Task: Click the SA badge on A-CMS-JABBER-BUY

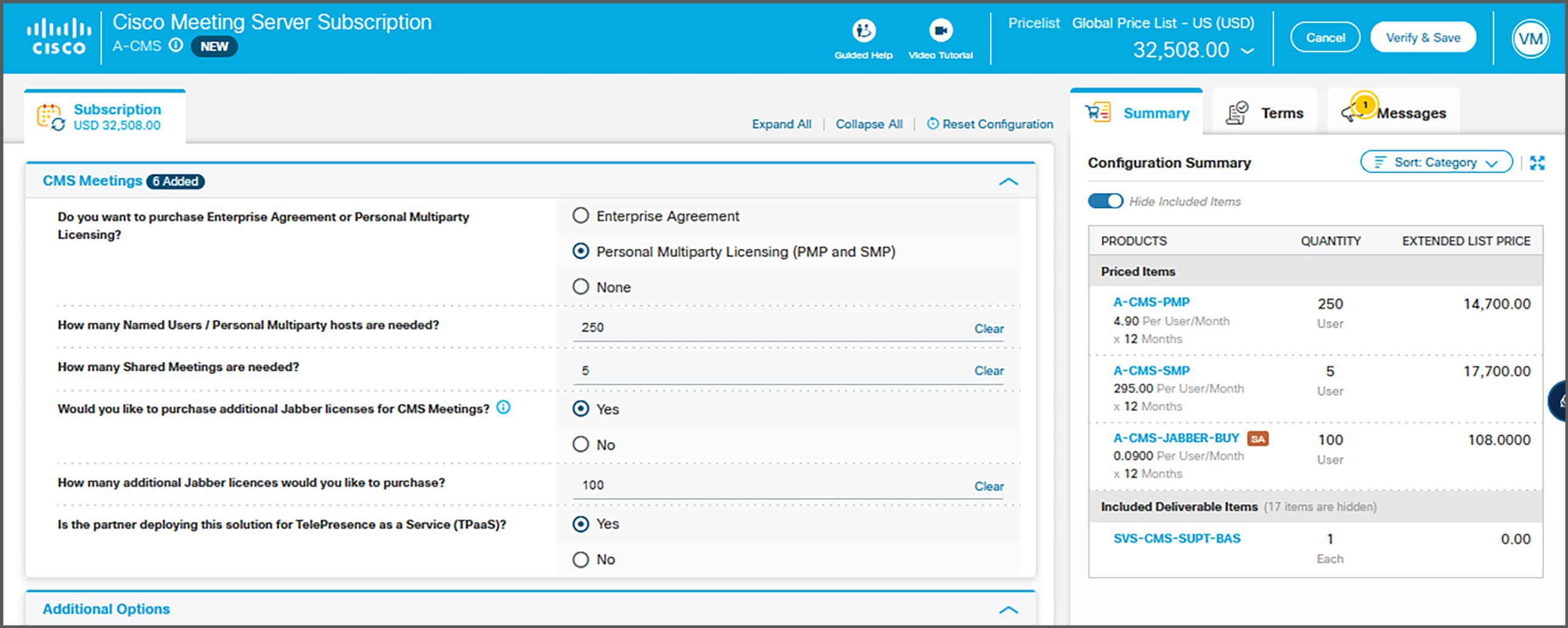Action: [1257, 438]
